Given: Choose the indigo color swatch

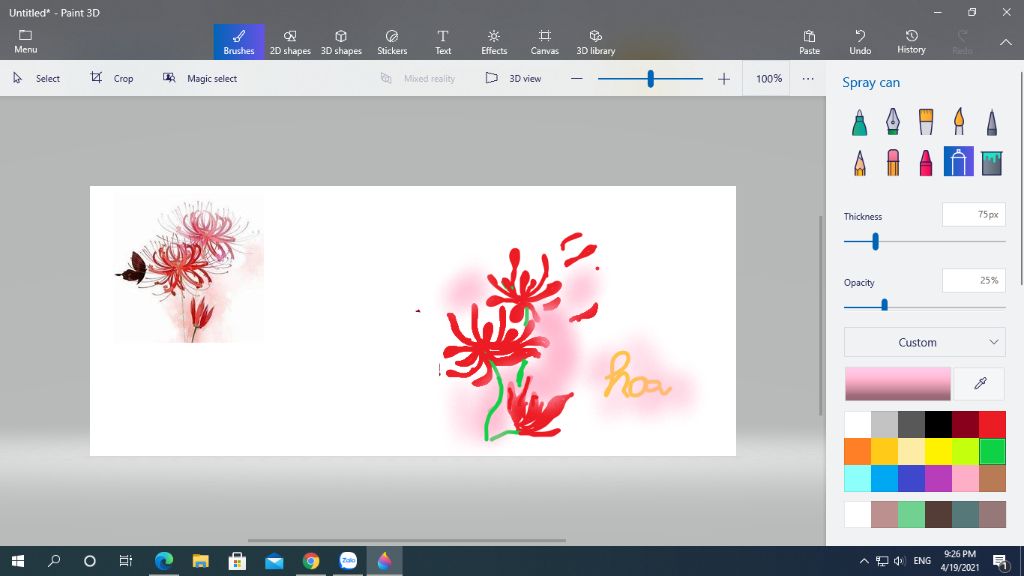Looking at the screenshot, I should click(x=912, y=478).
